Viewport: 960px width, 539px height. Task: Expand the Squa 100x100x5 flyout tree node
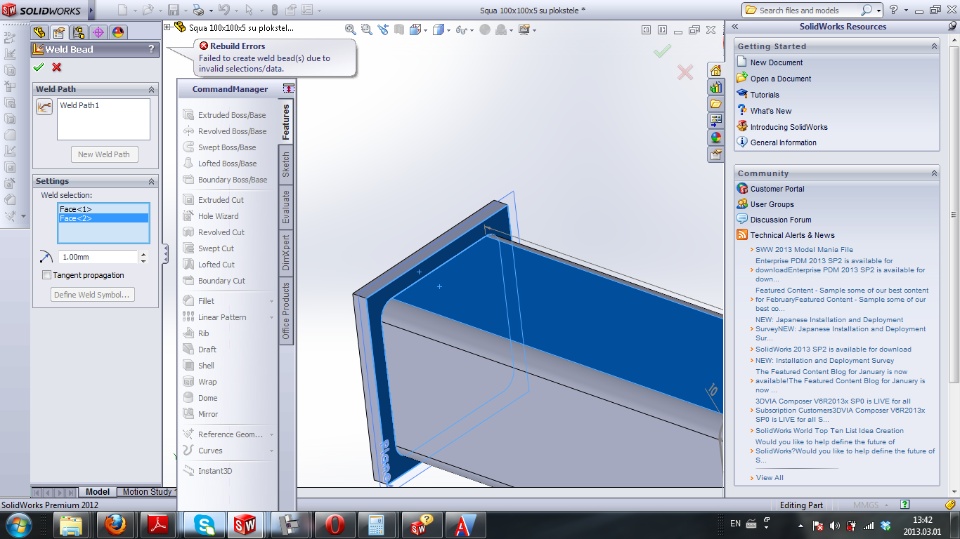pos(167,27)
